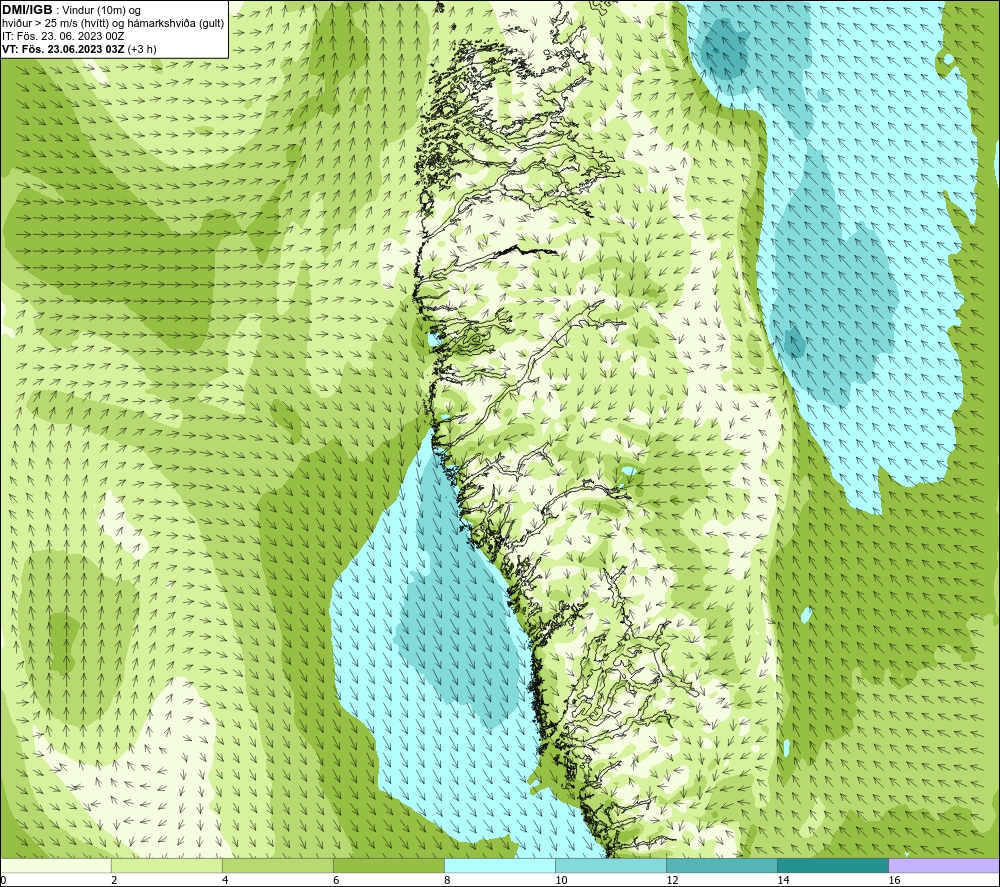1000x887 pixels.
Task: Click the legend scale label '16'
Action: click(x=894, y=881)
